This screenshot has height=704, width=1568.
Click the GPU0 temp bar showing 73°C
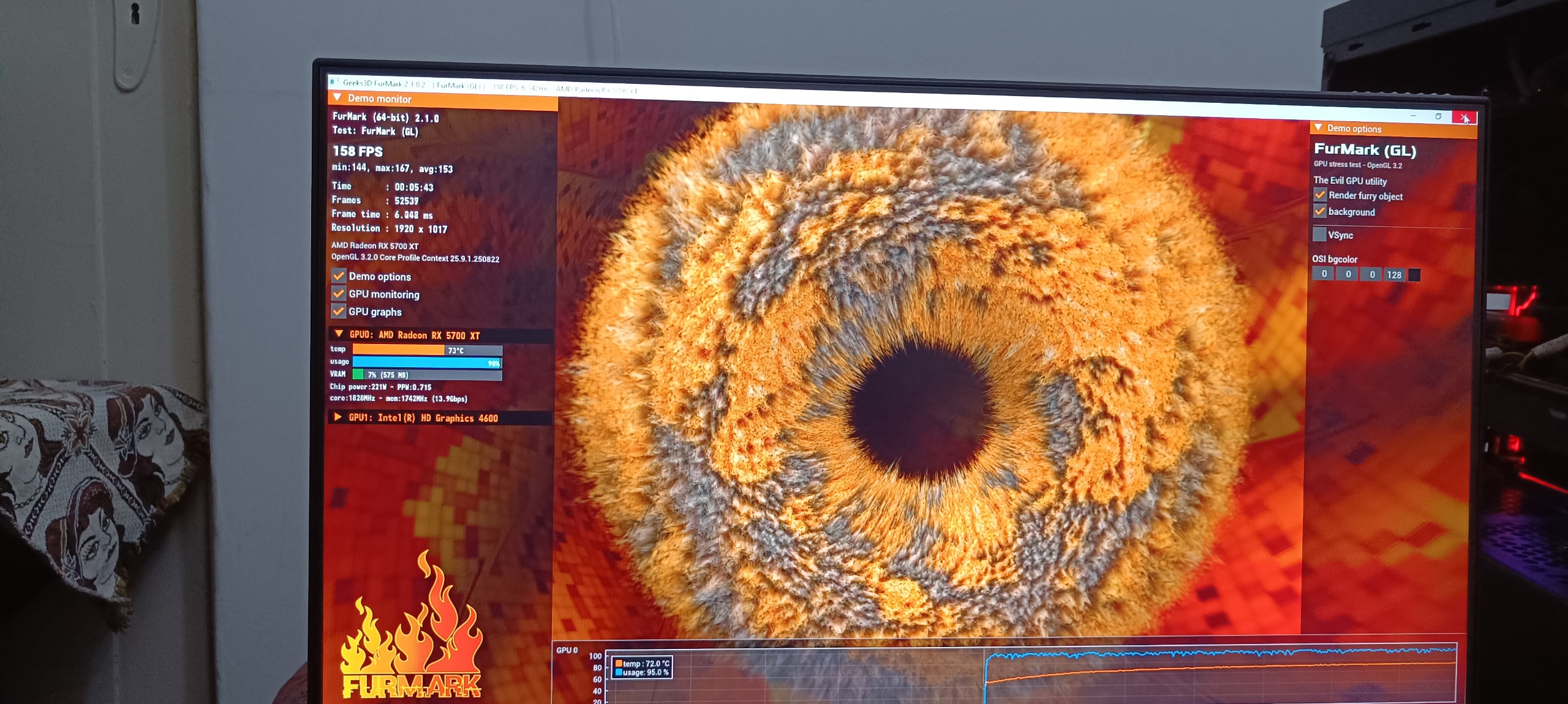(x=428, y=350)
